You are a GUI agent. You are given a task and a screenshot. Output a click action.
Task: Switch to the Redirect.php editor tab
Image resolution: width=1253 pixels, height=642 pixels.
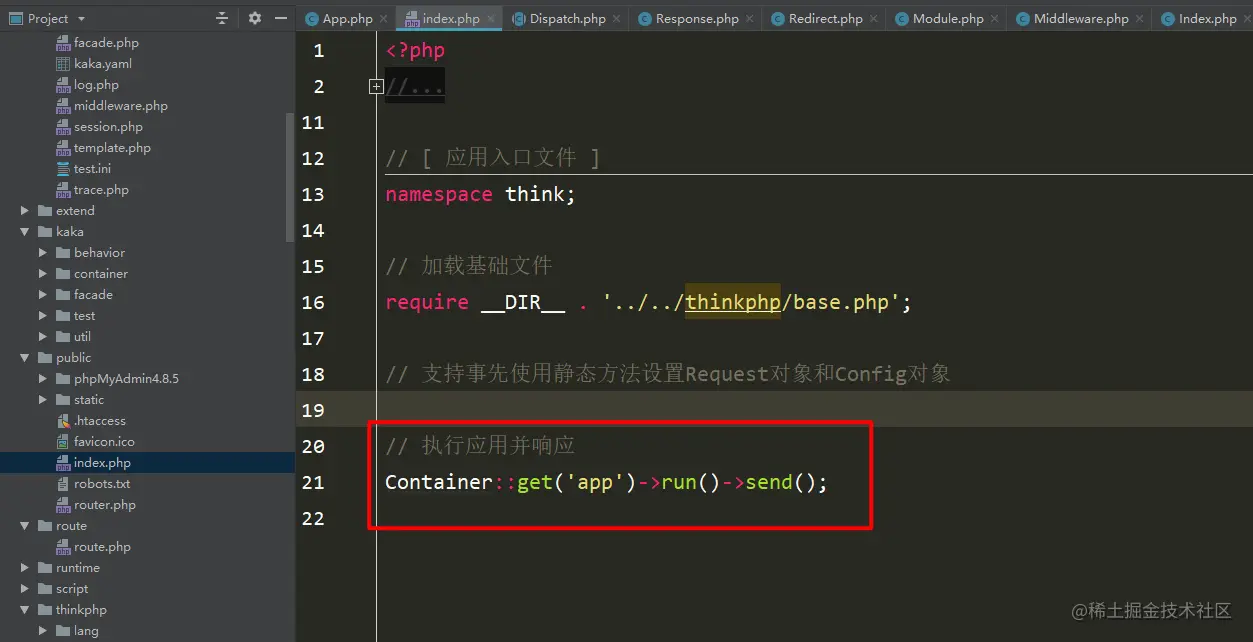point(825,18)
